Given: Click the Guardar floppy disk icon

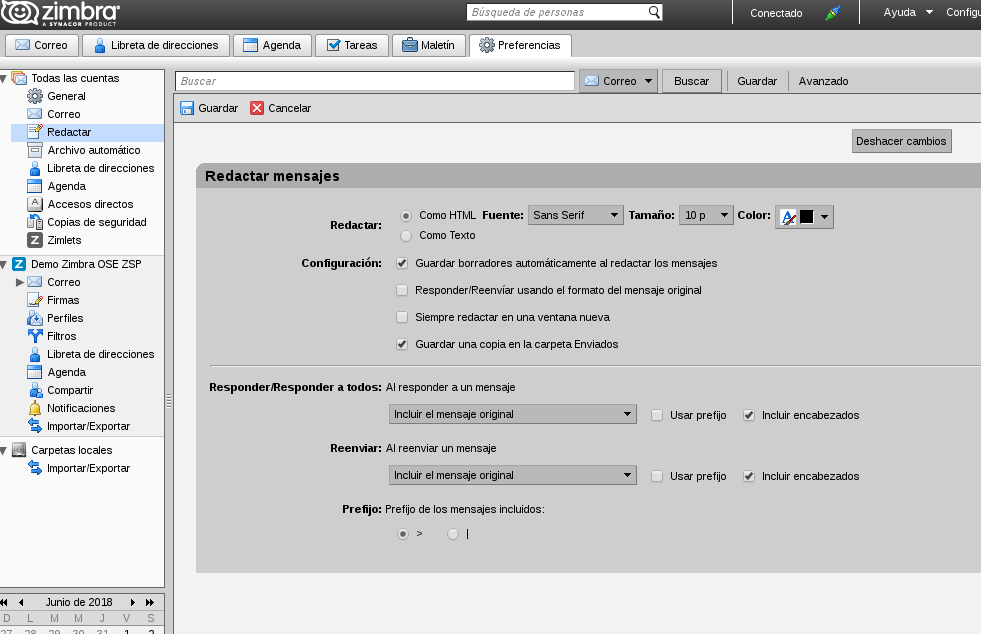Looking at the screenshot, I should tap(187, 108).
